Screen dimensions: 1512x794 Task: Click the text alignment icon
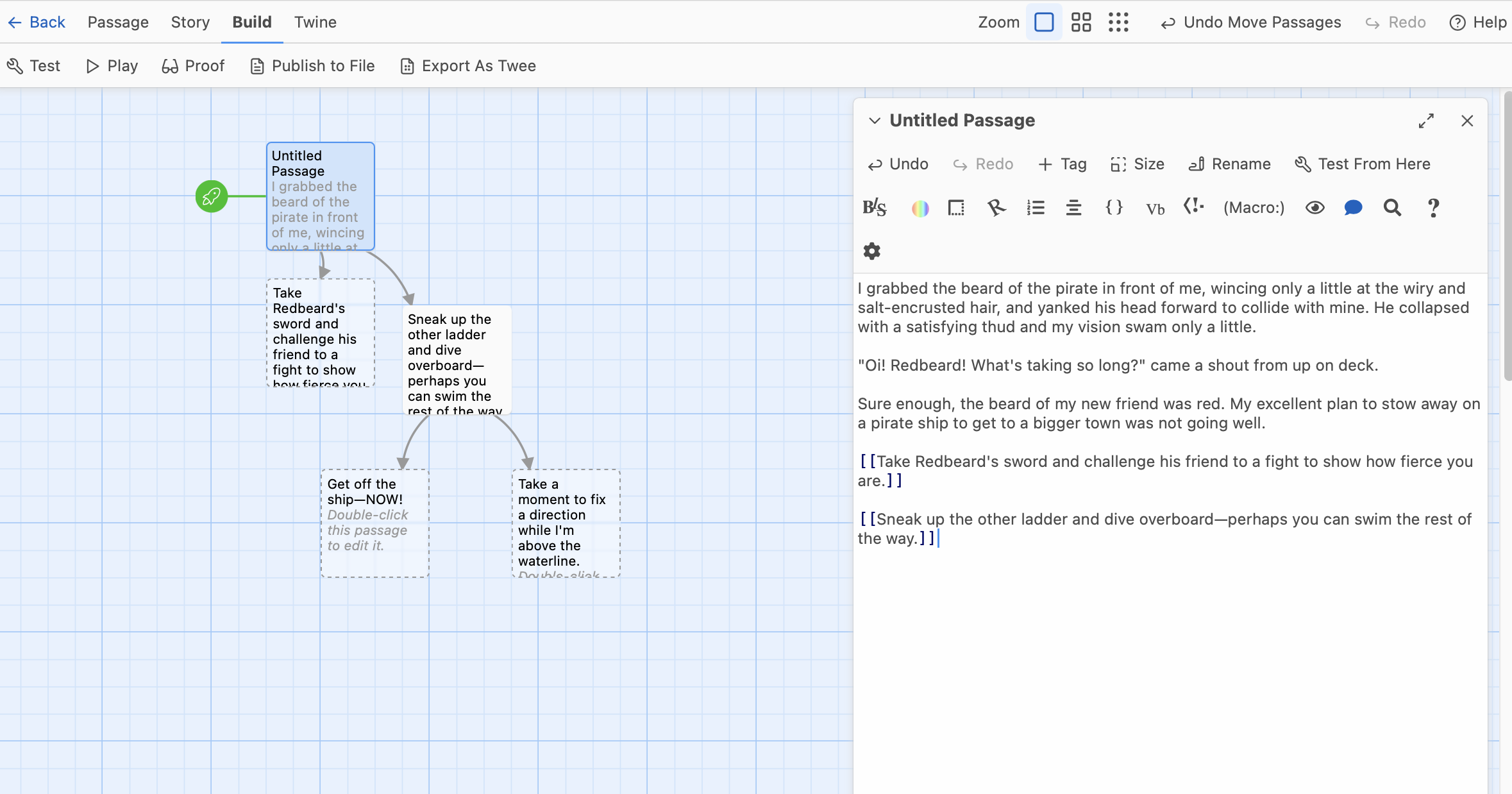(x=1073, y=208)
